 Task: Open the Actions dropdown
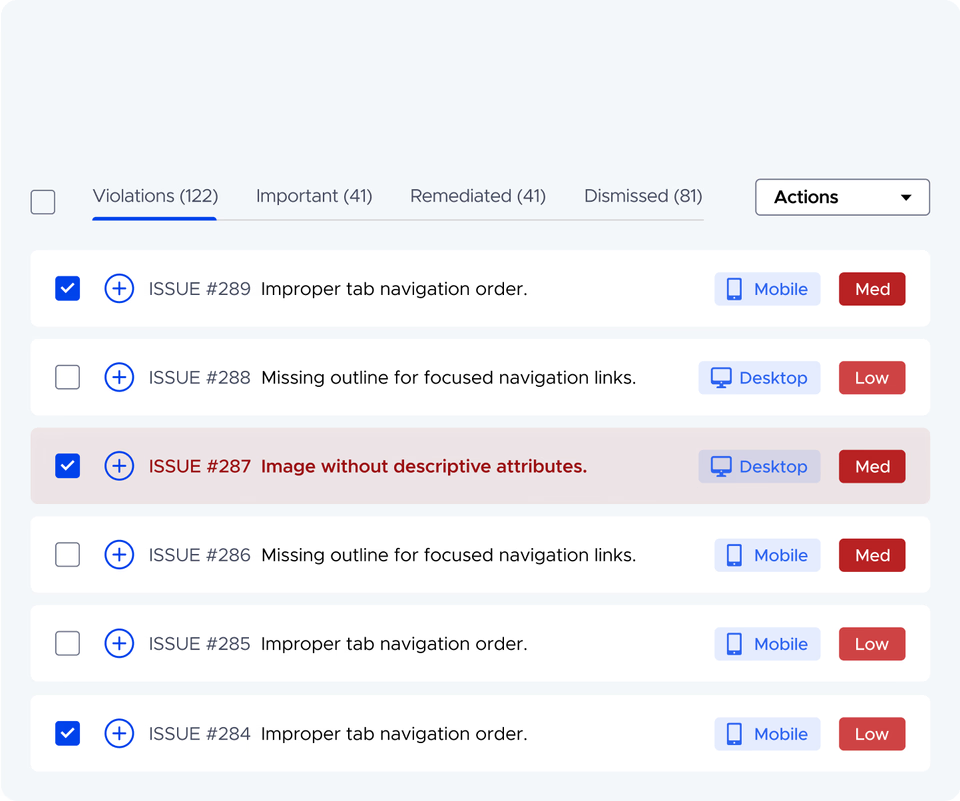tap(842, 197)
